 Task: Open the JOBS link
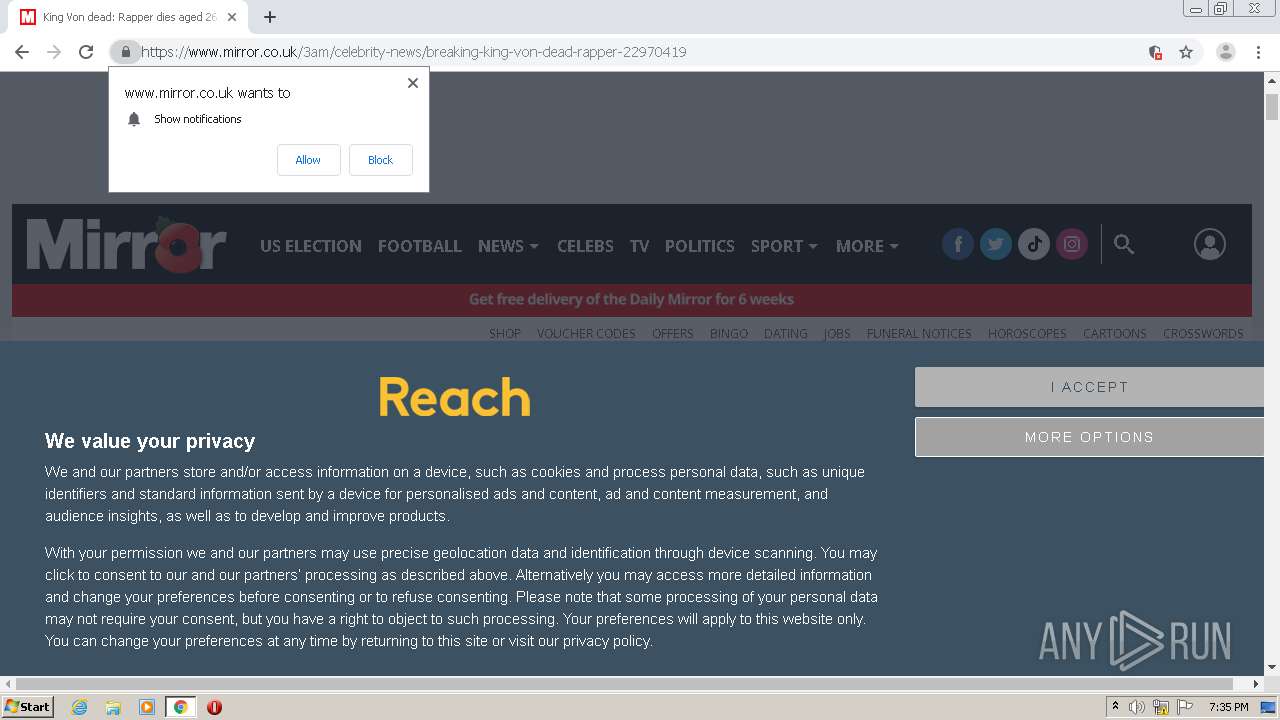(x=837, y=334)
